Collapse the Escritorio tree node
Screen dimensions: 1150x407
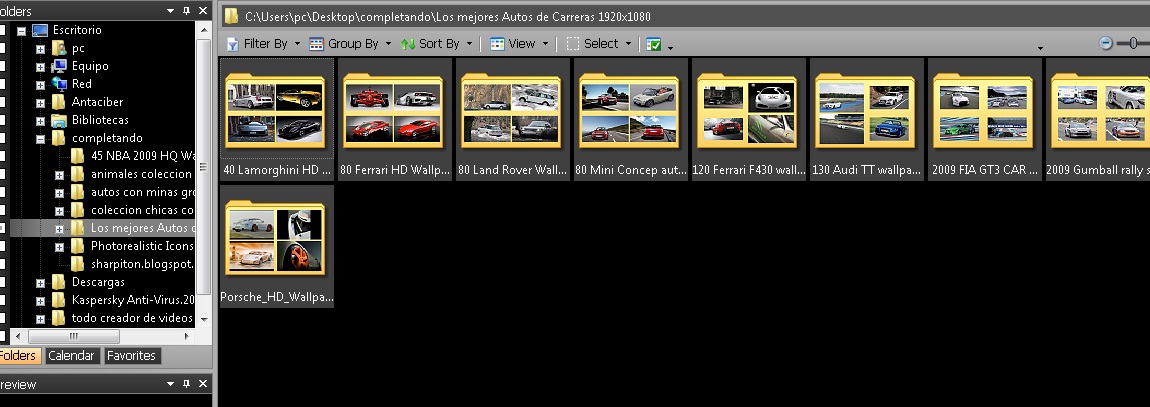tap(21, 31)
